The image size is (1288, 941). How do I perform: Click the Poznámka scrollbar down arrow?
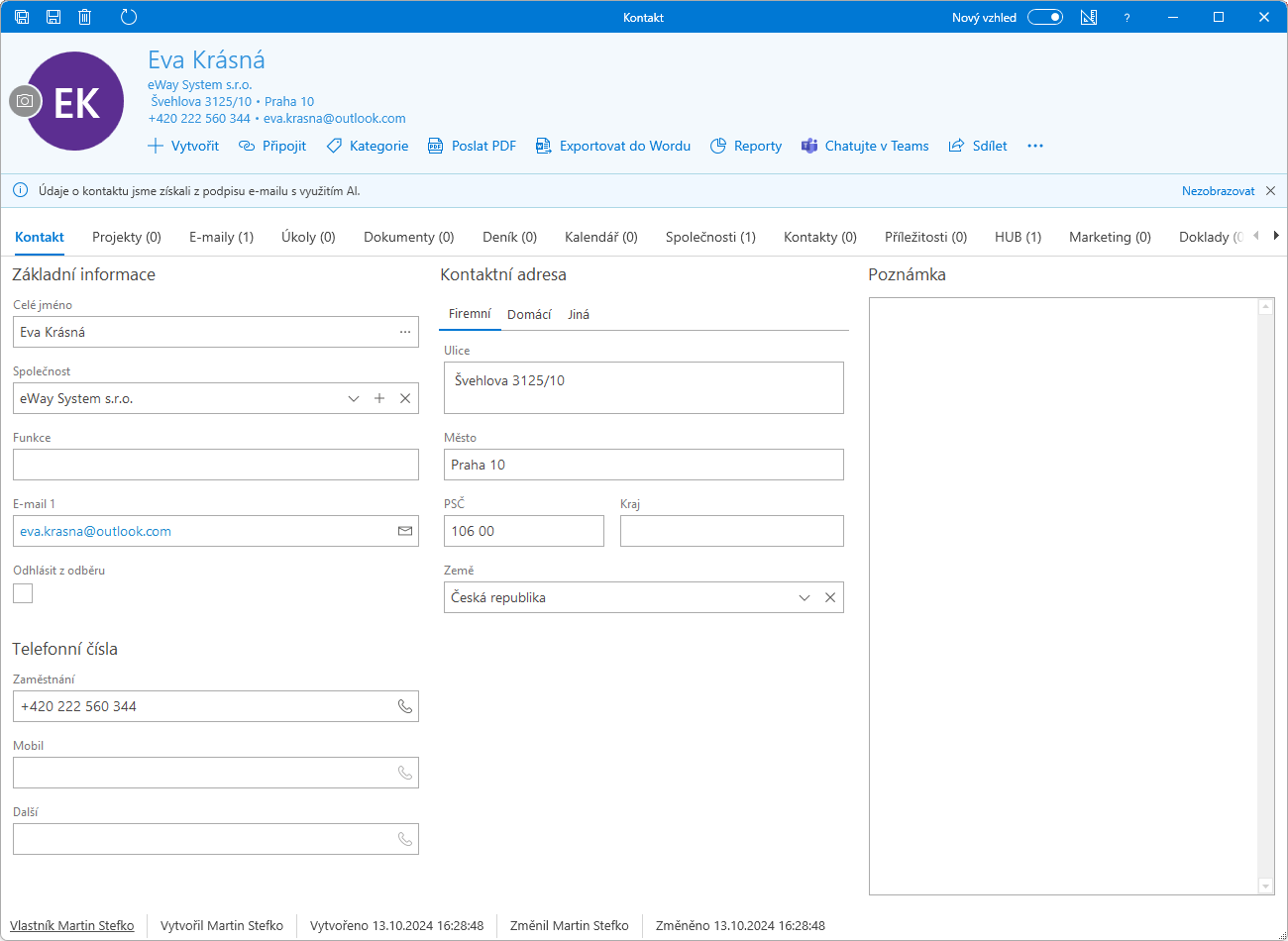click(x=1266, y=886)
